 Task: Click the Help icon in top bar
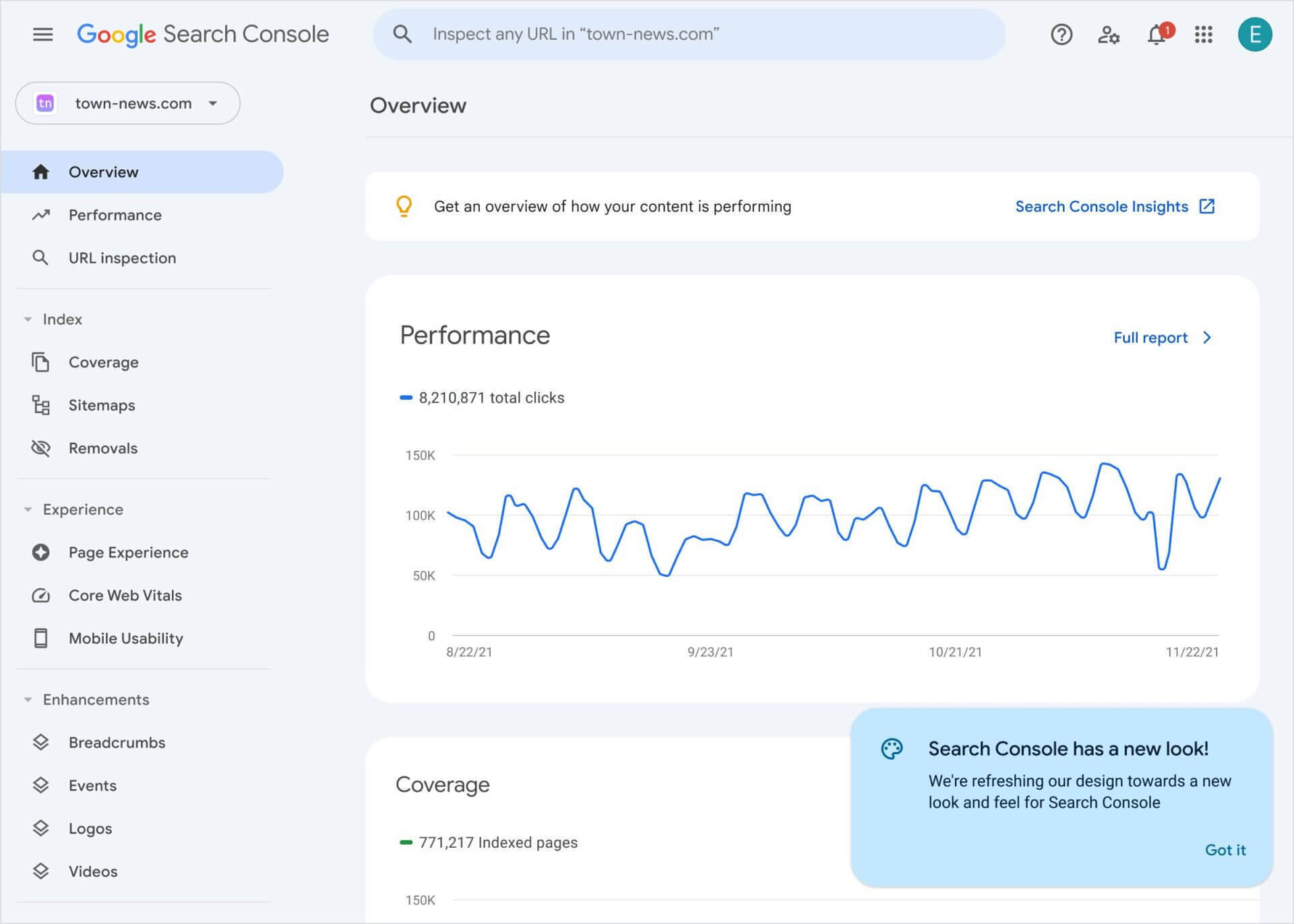(x=1061, y=34)
